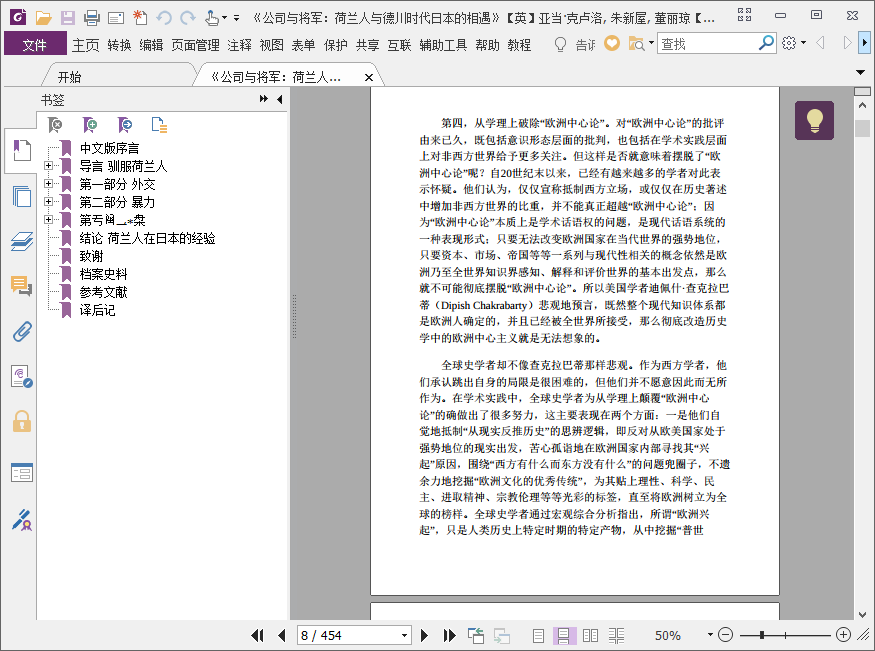The image size is (875, 651).
Task: Select the 中文版序言 bookmark
Action: click(109, 148)
